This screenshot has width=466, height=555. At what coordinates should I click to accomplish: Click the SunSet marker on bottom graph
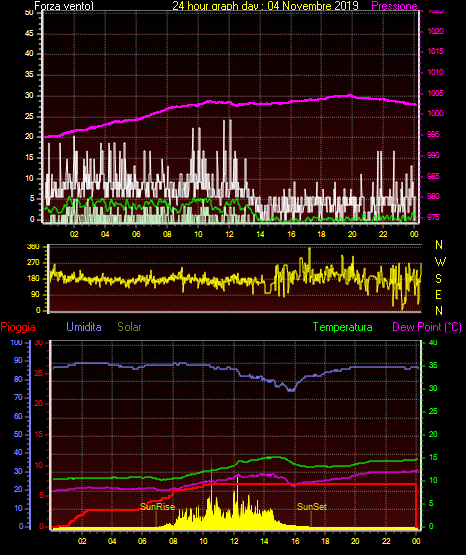[x=312, y=507]
